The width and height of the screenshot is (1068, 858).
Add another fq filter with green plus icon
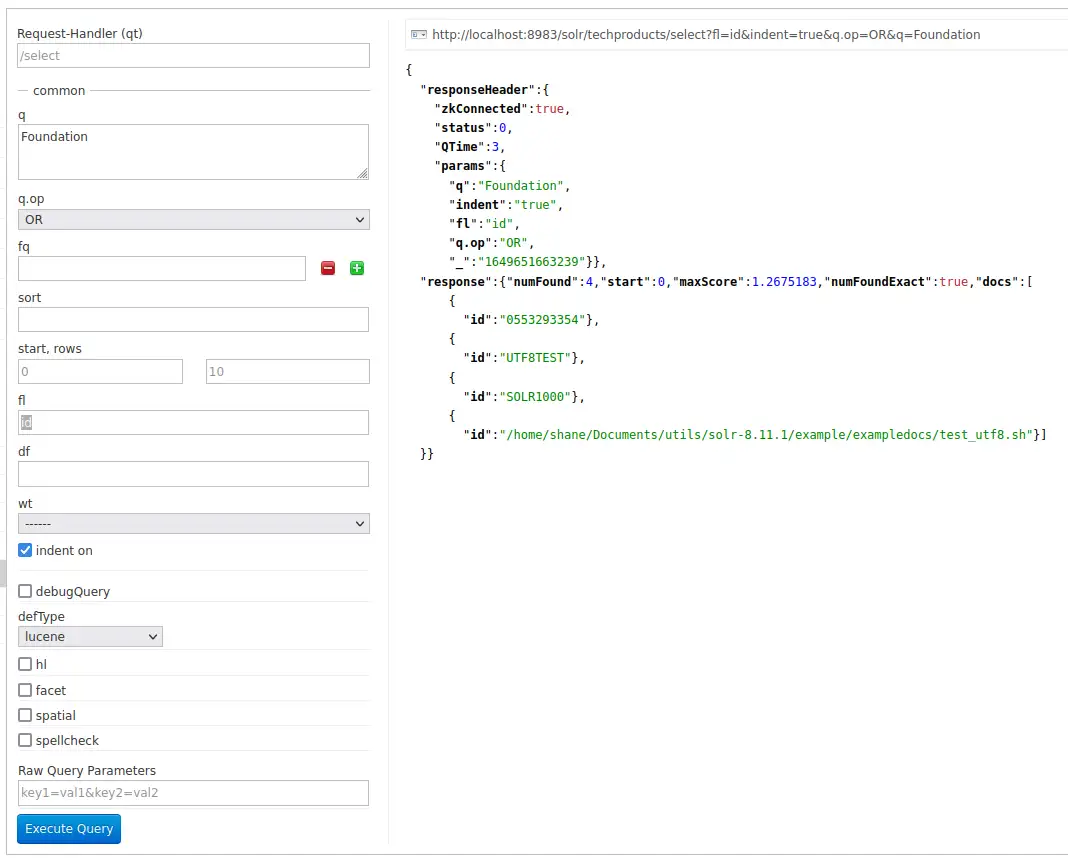click(x=357, y=268)
